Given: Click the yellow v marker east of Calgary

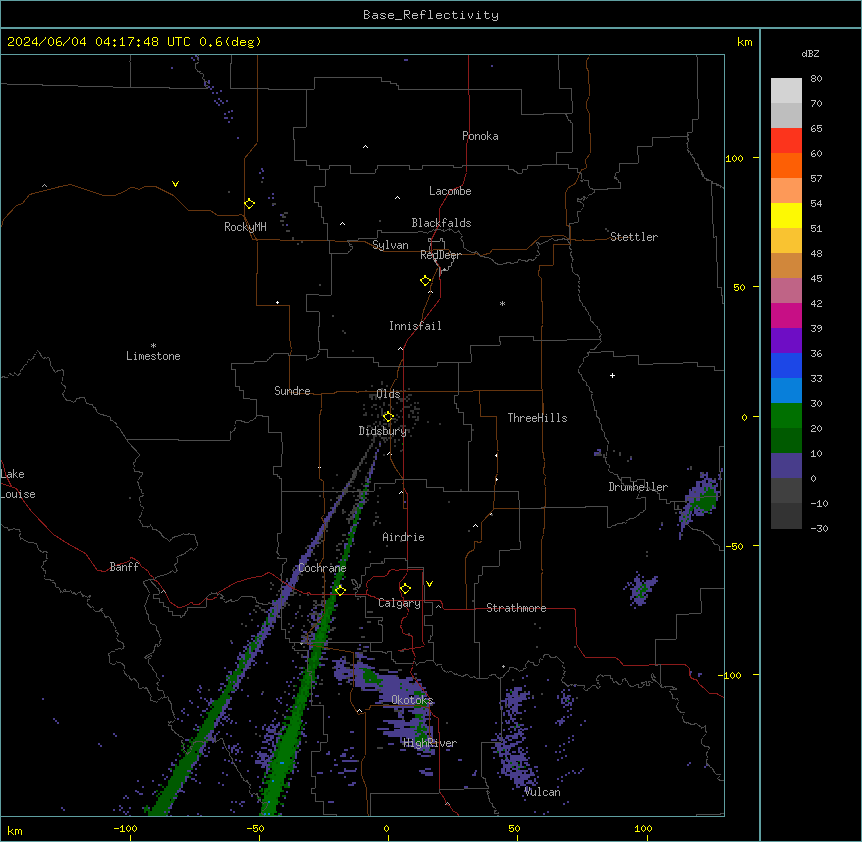Looking at the screenshot, I should click(429, 584).
